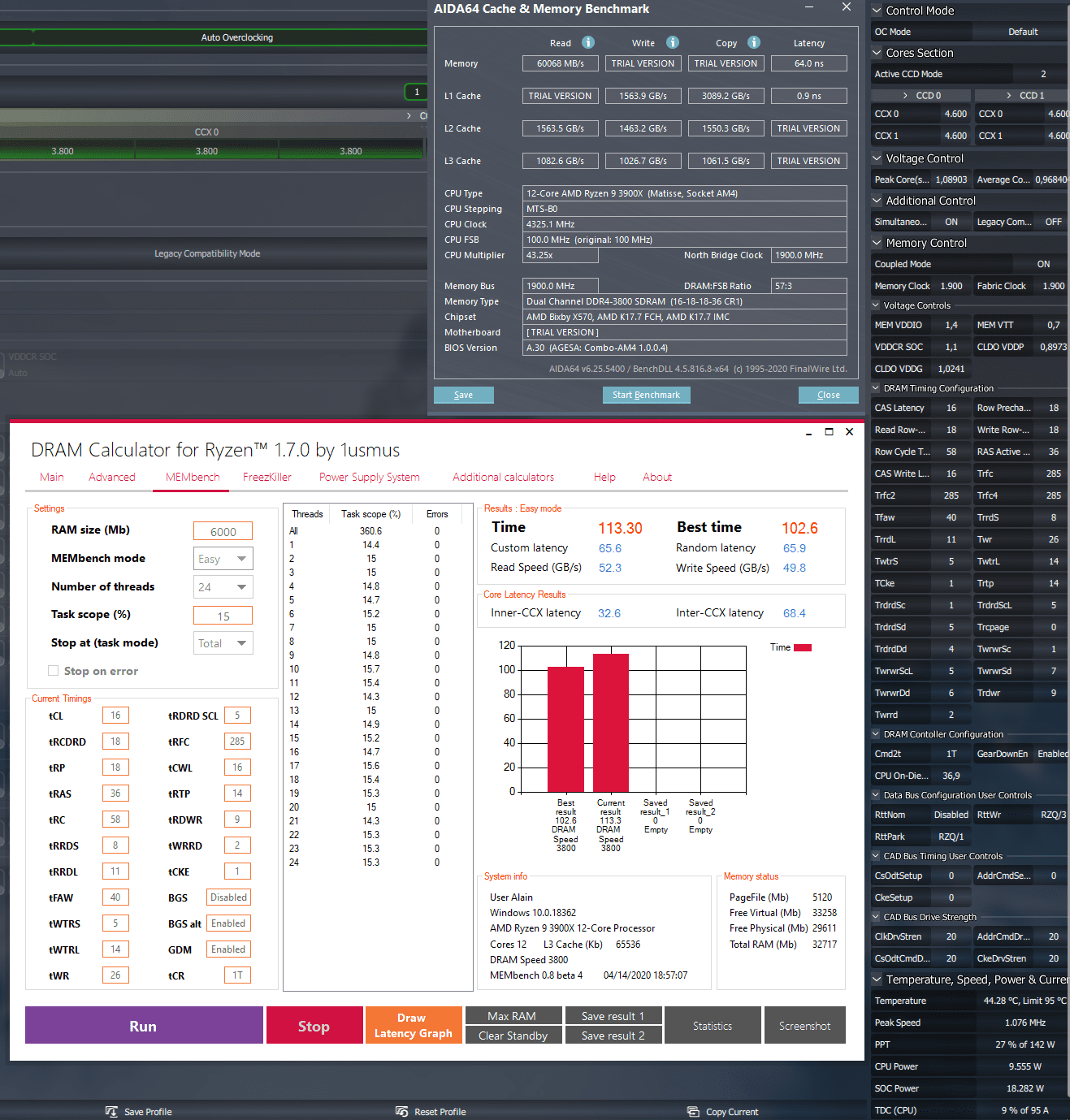Open the Statistics button
Image resolution: width=1070 pixels, height=1120 pixels.
pyautogui.click(x=713, y=1025)
